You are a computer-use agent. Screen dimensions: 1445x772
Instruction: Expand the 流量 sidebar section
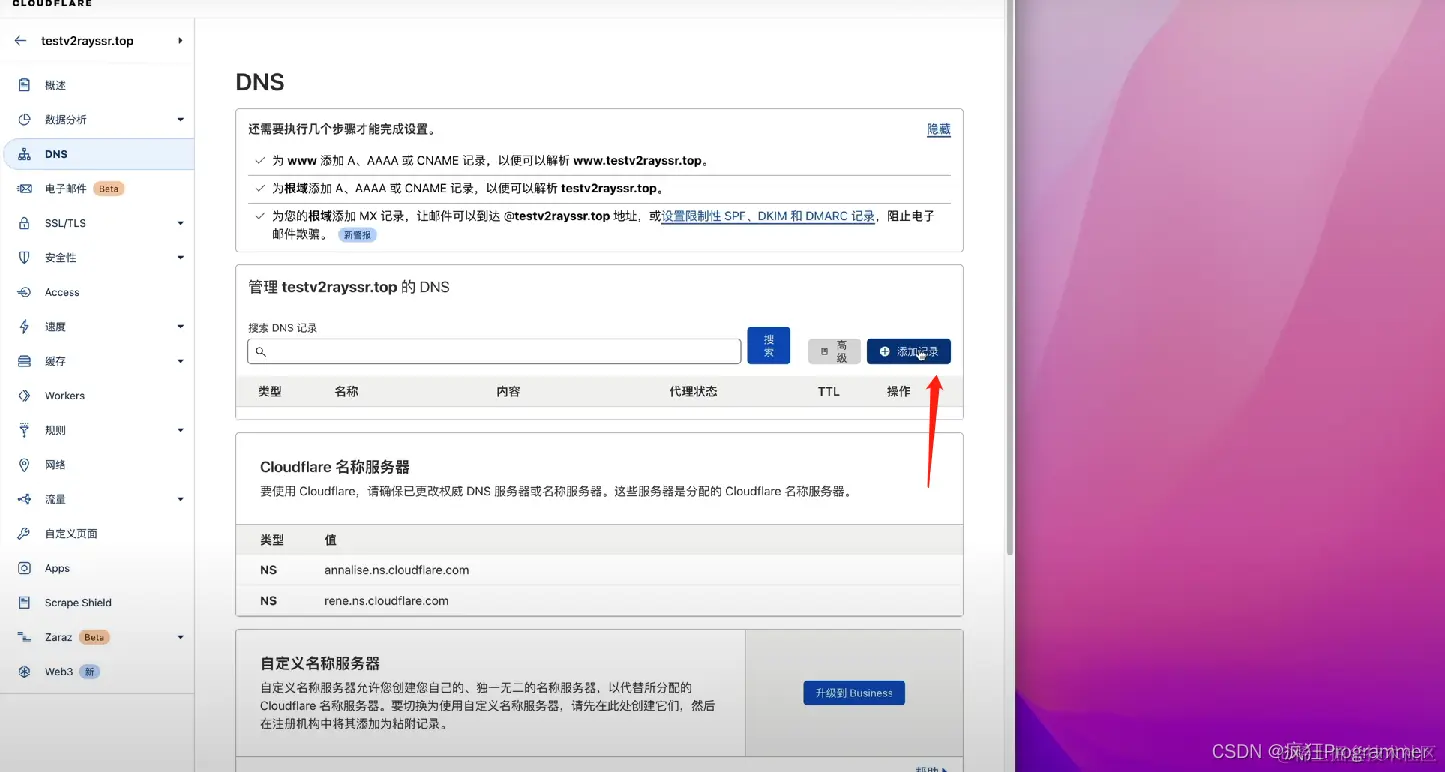[180, 498]
